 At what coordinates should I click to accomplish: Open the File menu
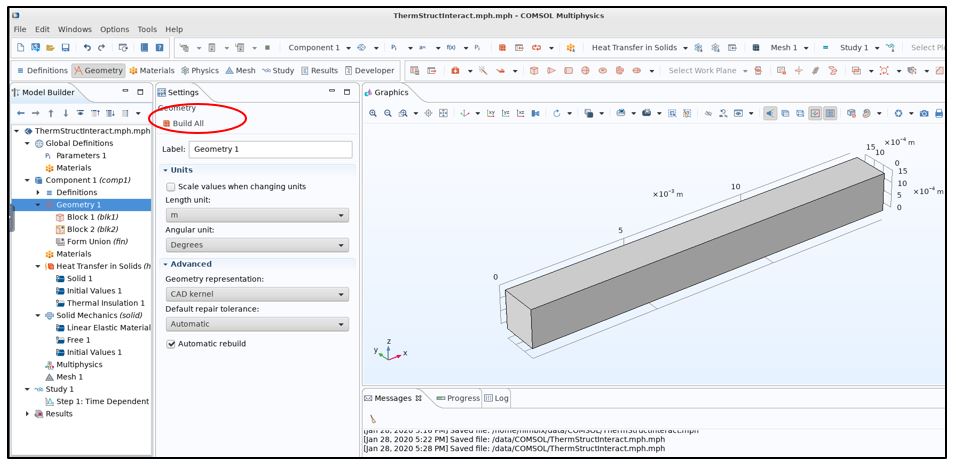click(x=20, y=29)
